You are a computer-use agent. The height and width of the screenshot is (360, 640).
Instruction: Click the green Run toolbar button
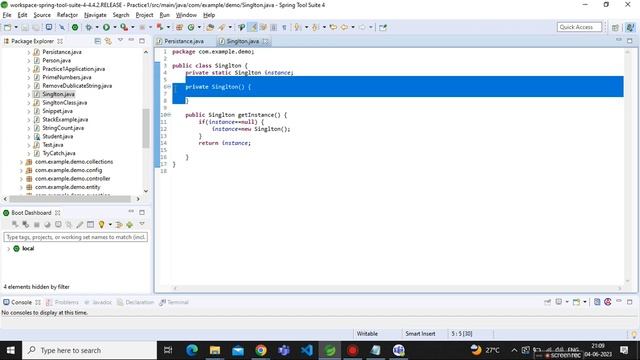(106, 27)
